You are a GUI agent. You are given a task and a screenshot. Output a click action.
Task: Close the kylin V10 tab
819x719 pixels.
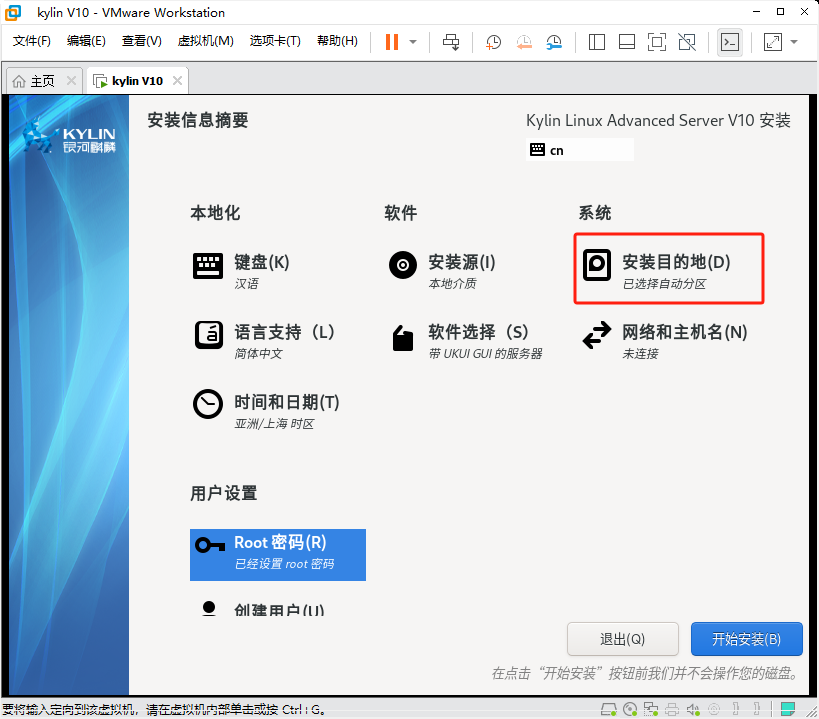pyautogui.click(x=178, y=81)
